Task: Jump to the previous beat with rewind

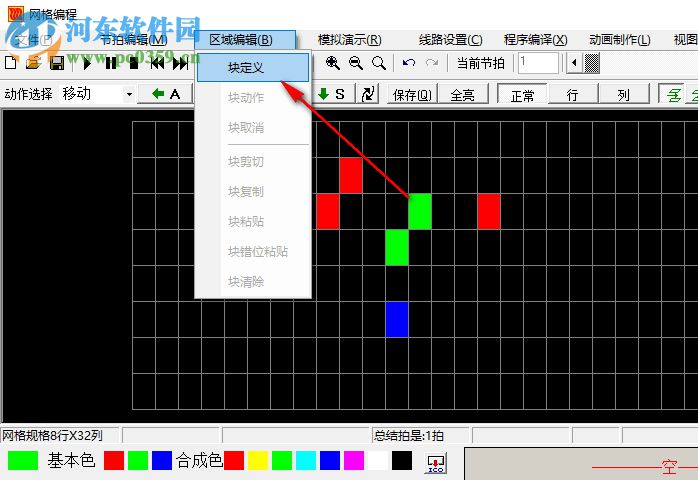Action: (x=157, y=63)
